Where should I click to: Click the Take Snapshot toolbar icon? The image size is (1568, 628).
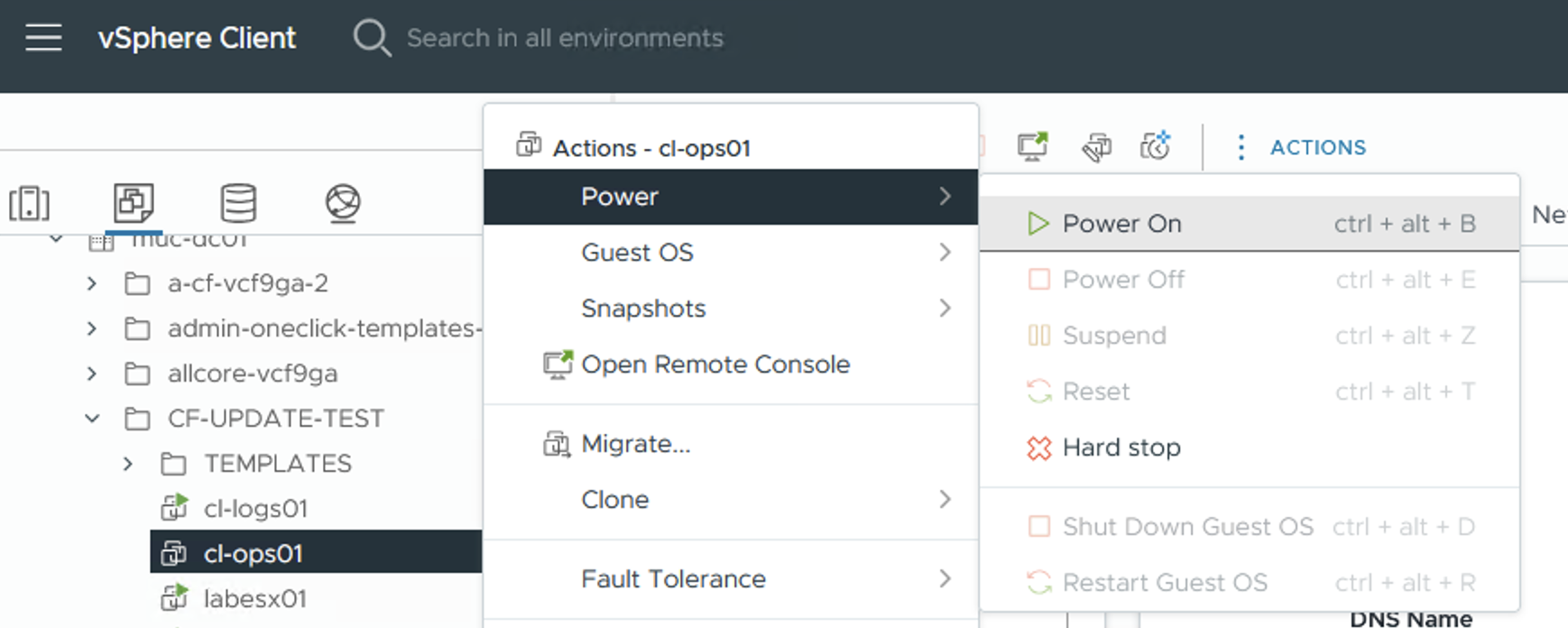[1155, 146]
